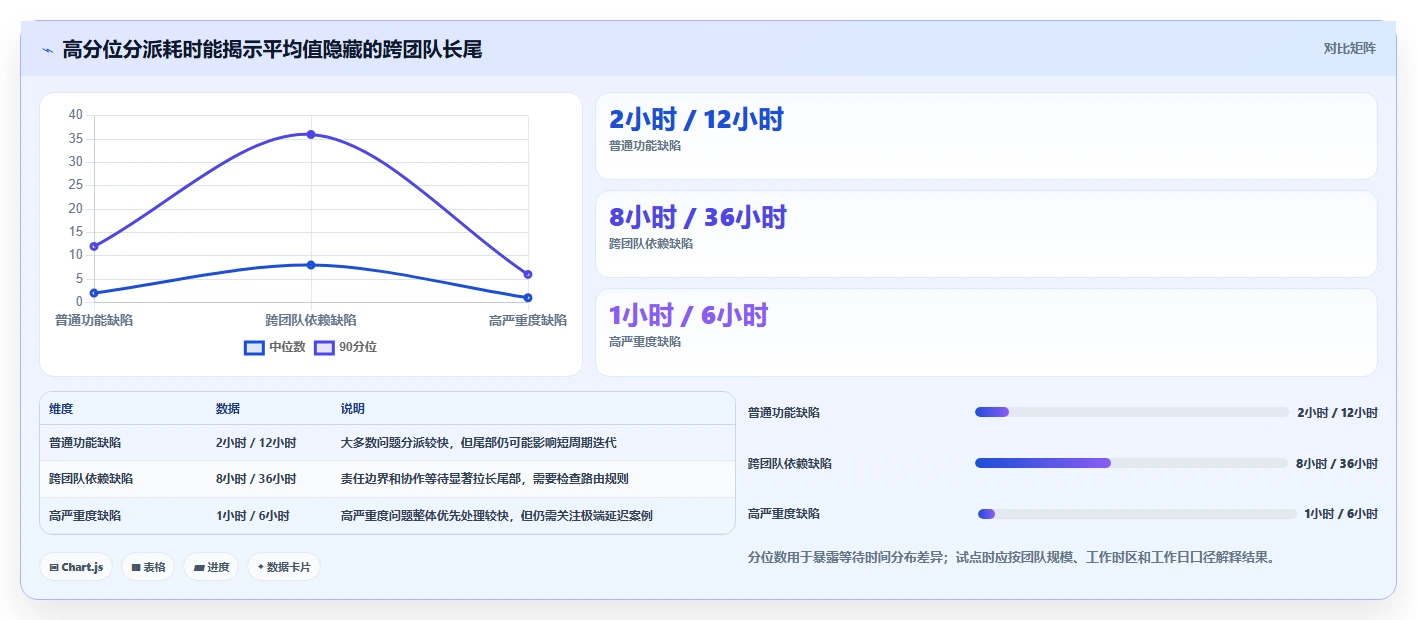Click the 普通功能缺陷 label beside progress bar
The image size is (1417, 620).
point(784,413)
